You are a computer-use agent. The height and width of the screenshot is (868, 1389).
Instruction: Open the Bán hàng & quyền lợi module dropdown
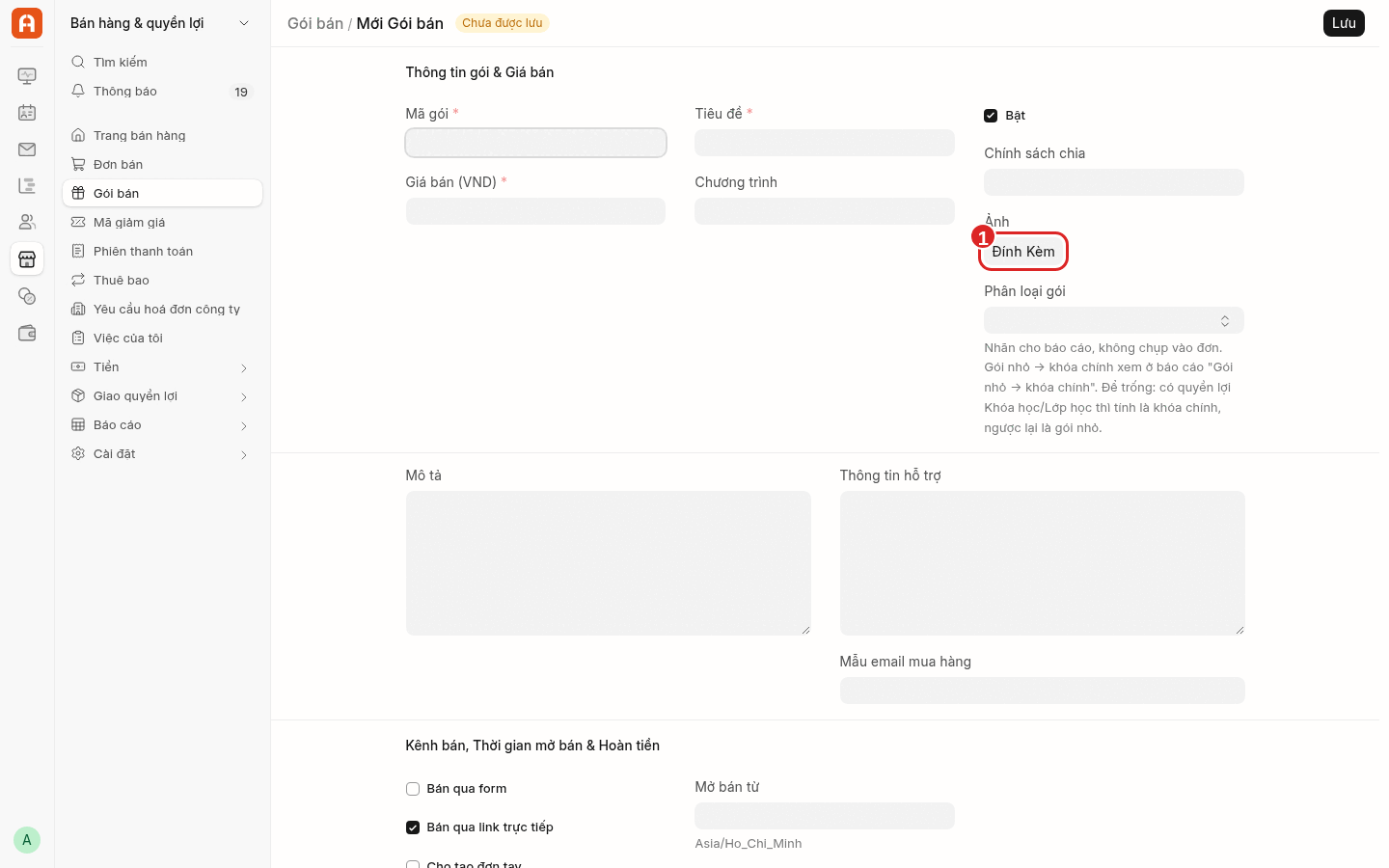point(161,23)
